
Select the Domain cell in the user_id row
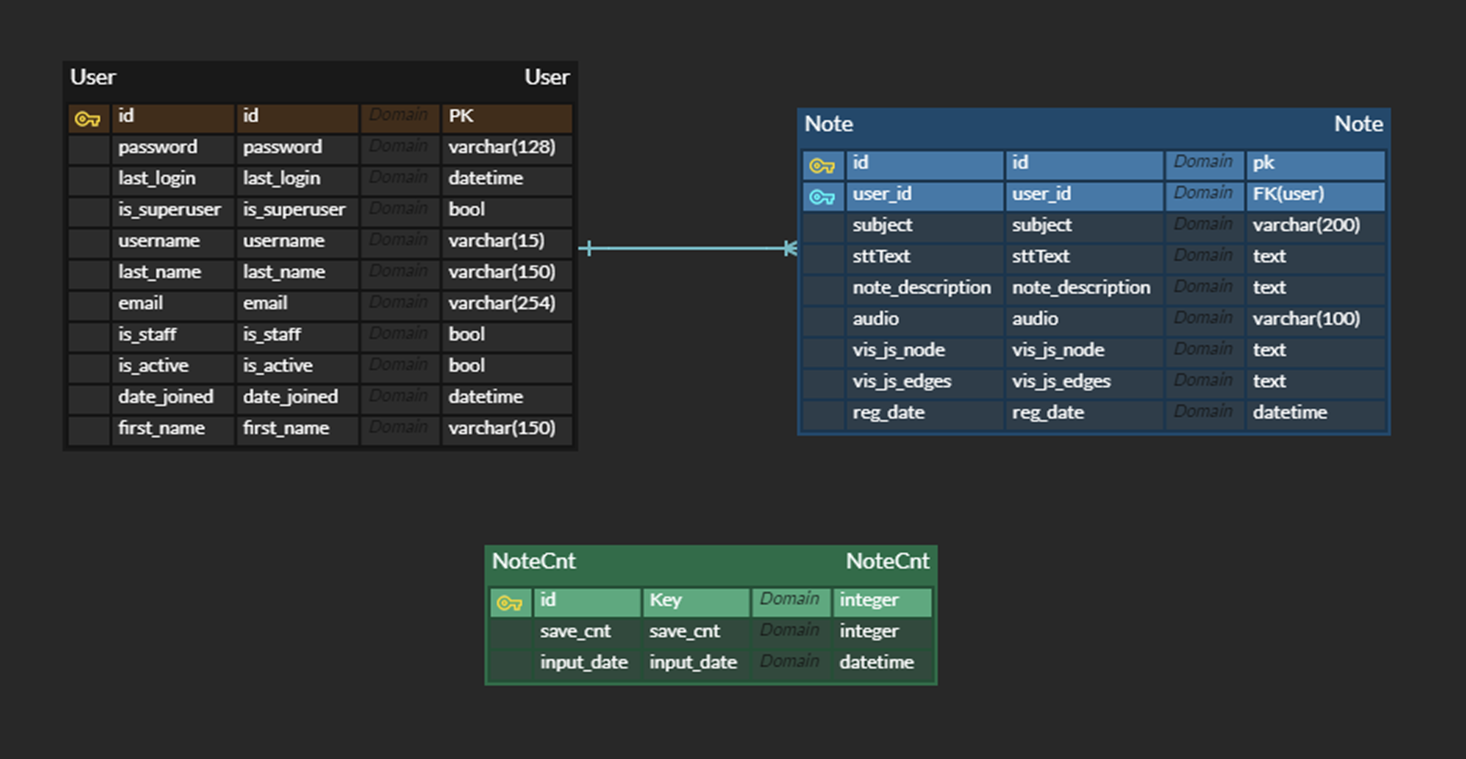click(x=1204, y=195)
